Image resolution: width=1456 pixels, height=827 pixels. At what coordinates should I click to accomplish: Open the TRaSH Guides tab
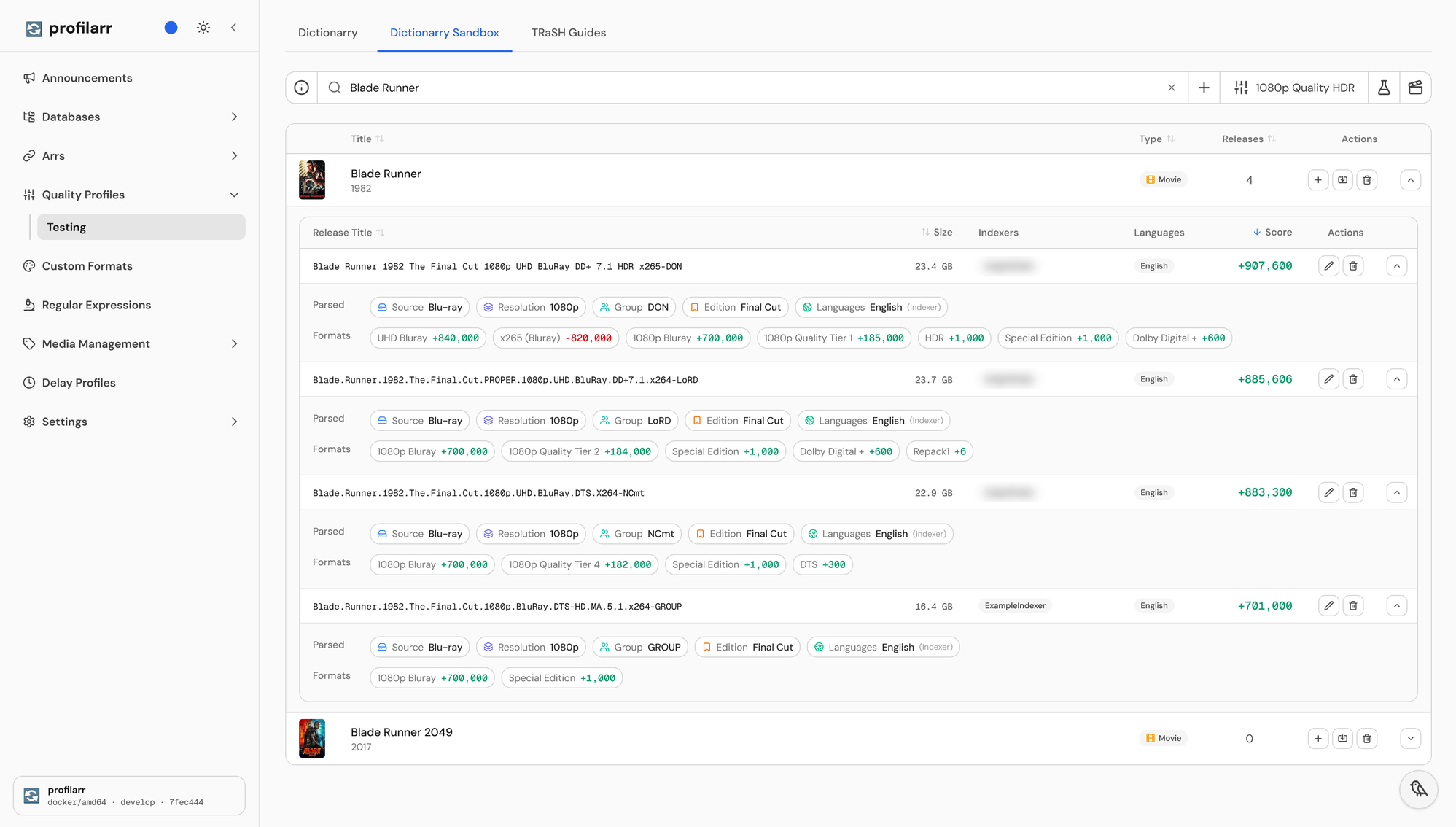pyautogui.click(x=569, y=33)
